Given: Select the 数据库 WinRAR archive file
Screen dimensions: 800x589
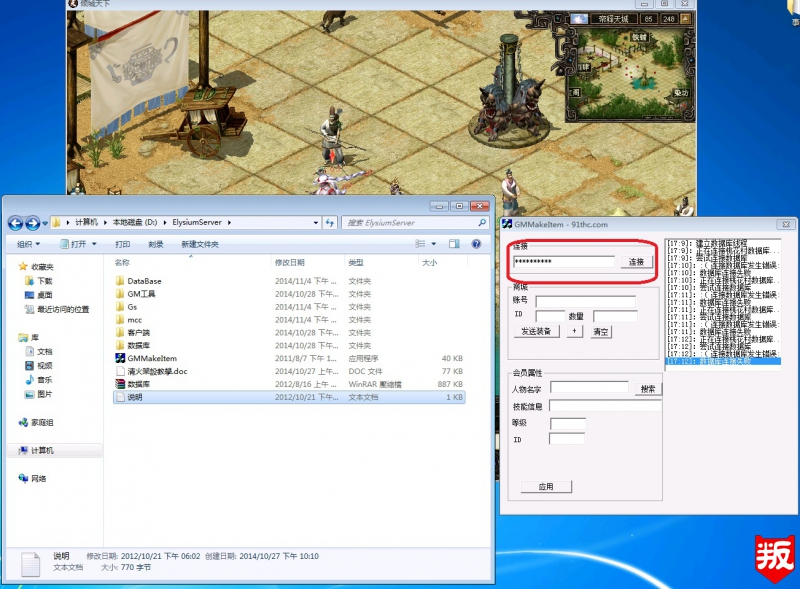Looking at the screenshot, I should (133, 384).
